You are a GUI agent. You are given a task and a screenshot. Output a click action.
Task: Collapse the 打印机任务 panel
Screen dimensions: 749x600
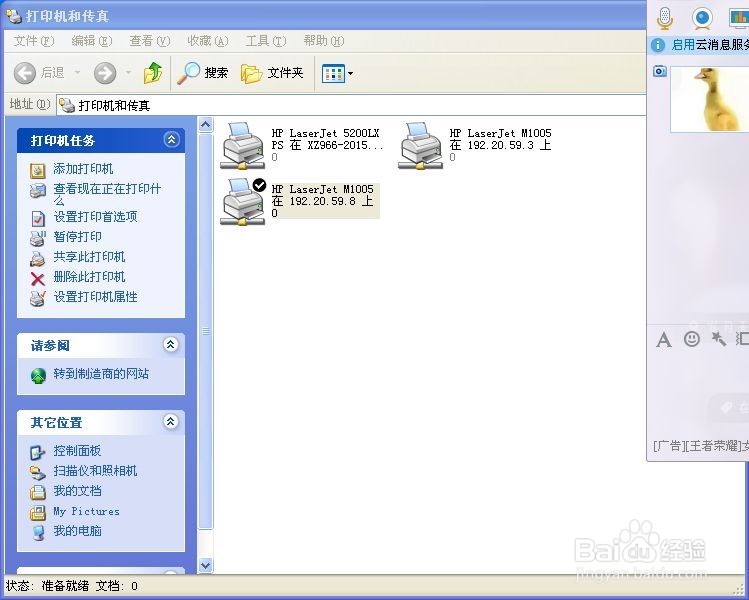point(171,139)
